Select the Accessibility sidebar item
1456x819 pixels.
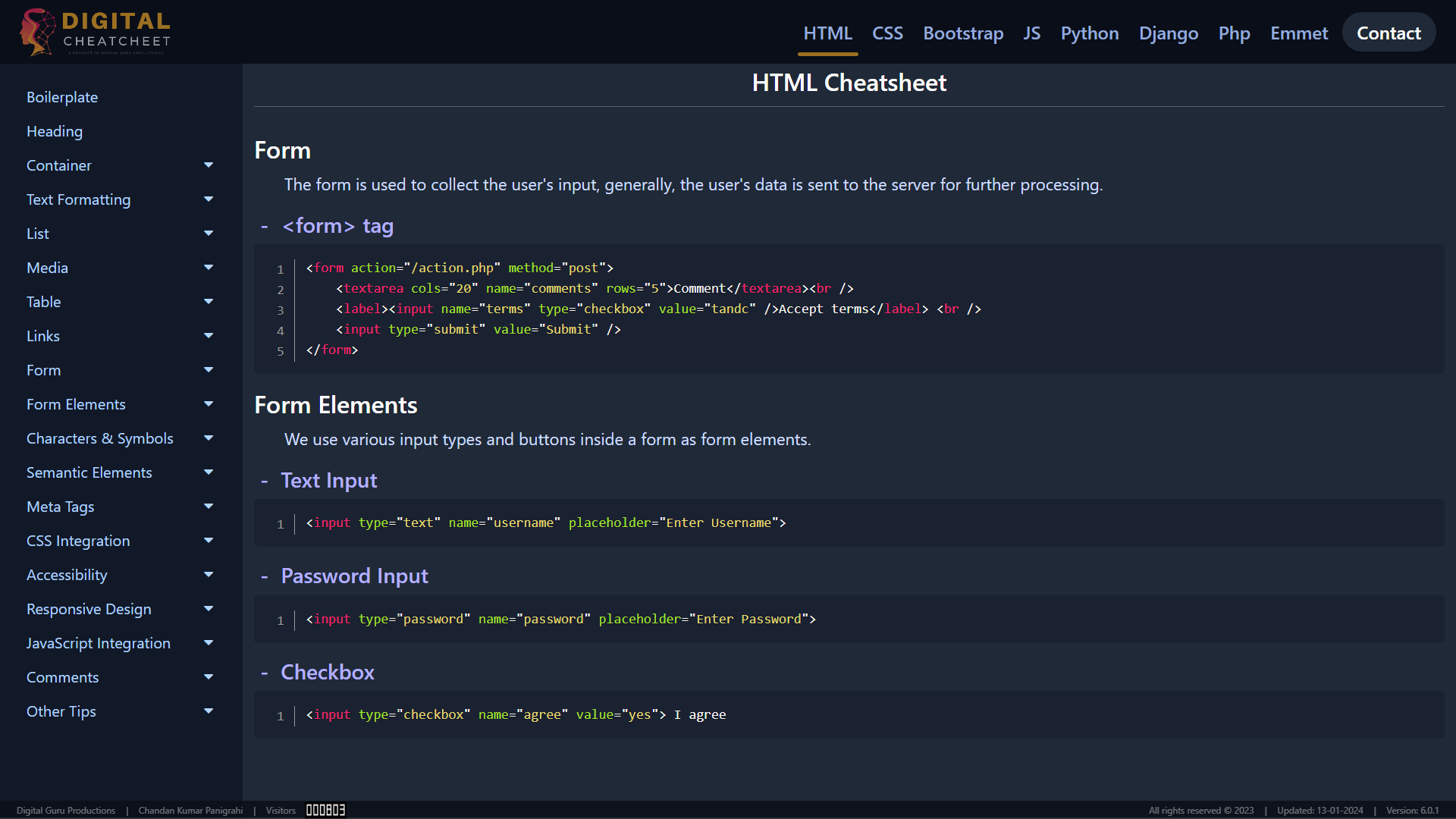pyautogui.click(x=67, y=575)
